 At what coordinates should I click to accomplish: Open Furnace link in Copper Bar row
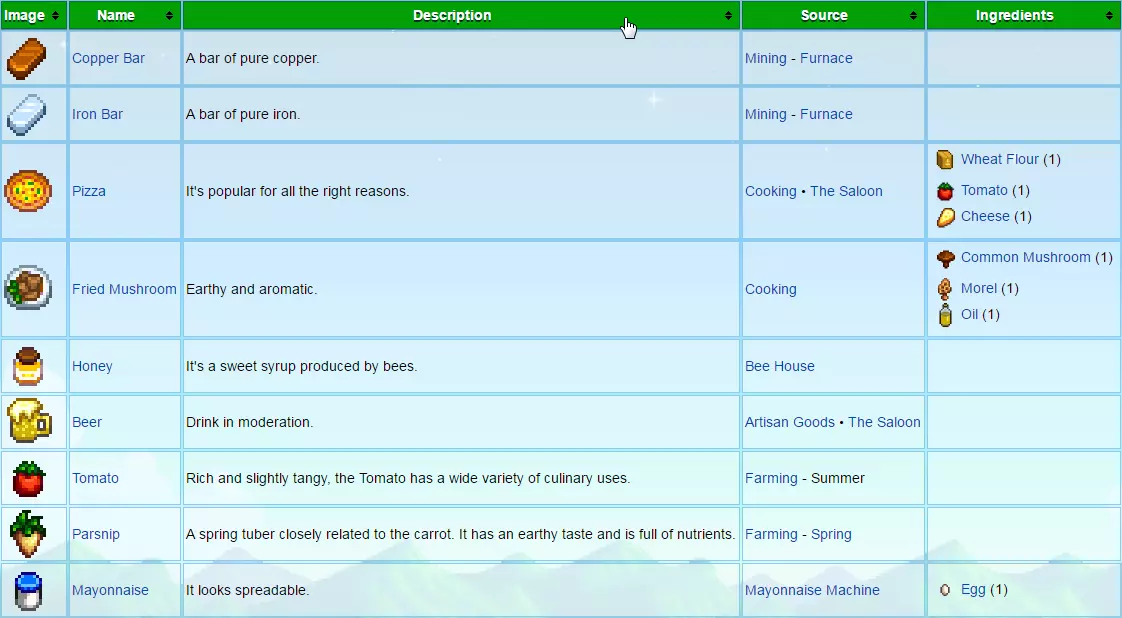click(826, 59)
